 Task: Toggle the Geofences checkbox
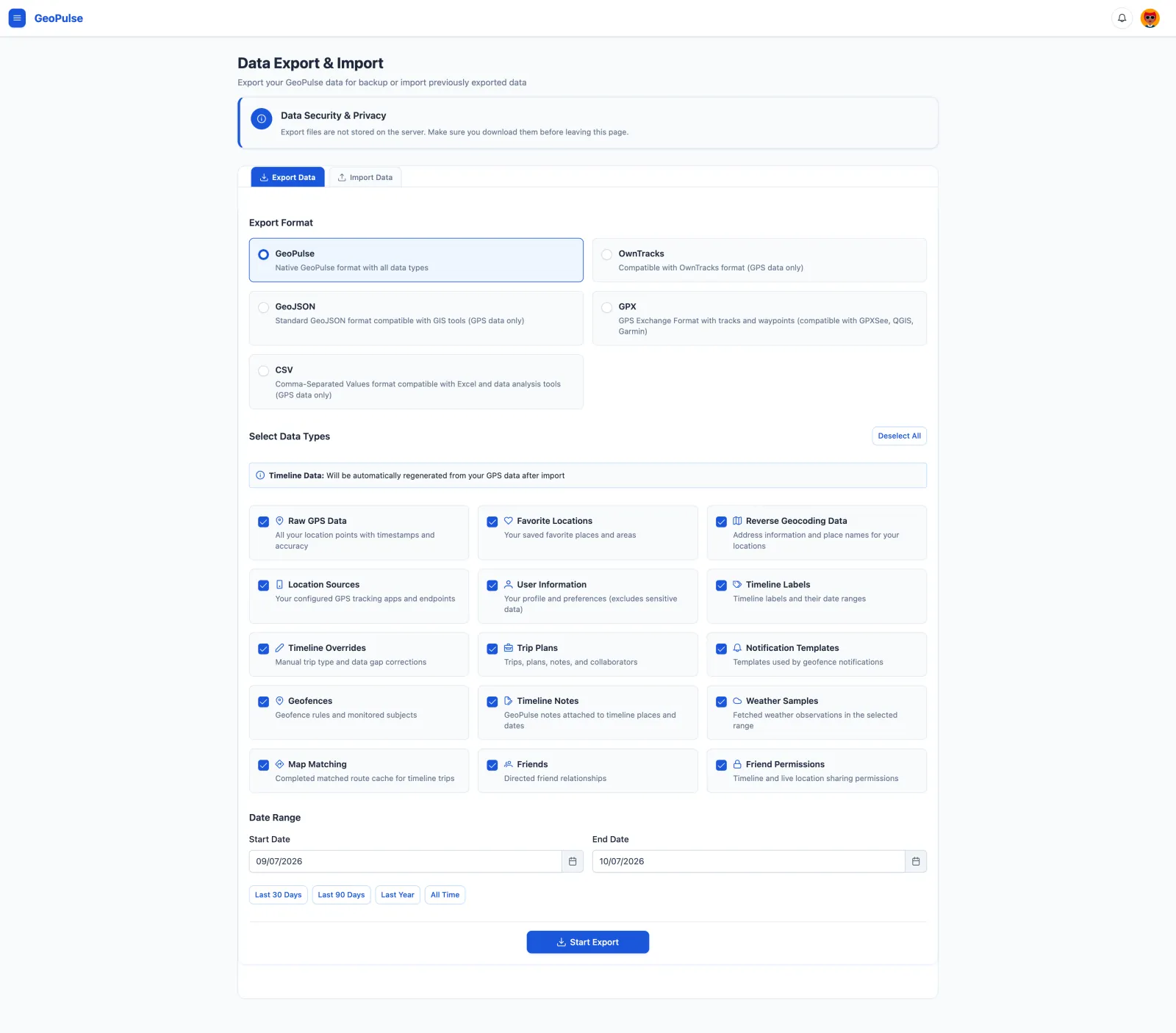pyautogui.click(x=263, y=702)
